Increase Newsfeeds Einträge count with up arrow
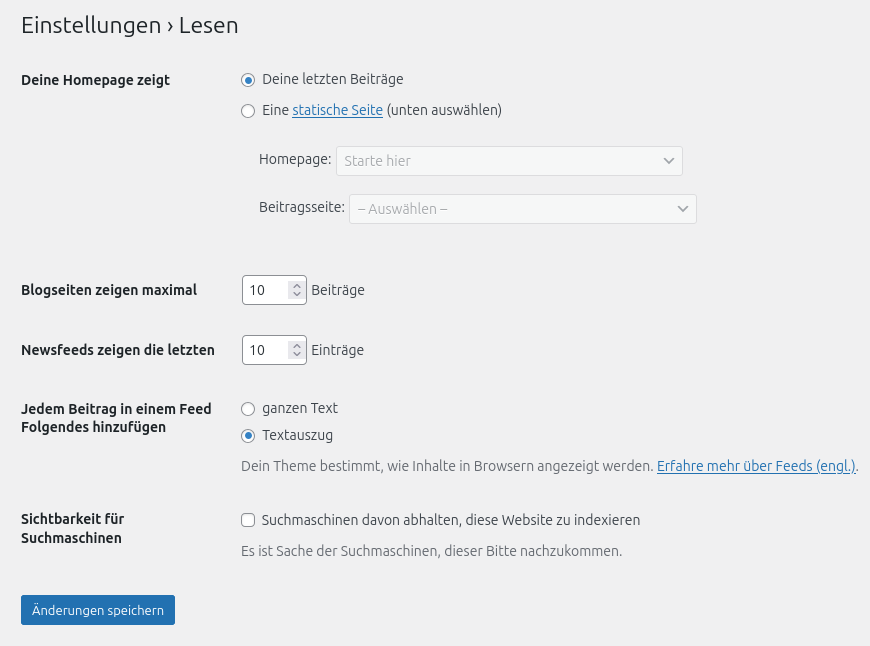The height and width of the screenshot is (646, 870). (x=296, y=345)
